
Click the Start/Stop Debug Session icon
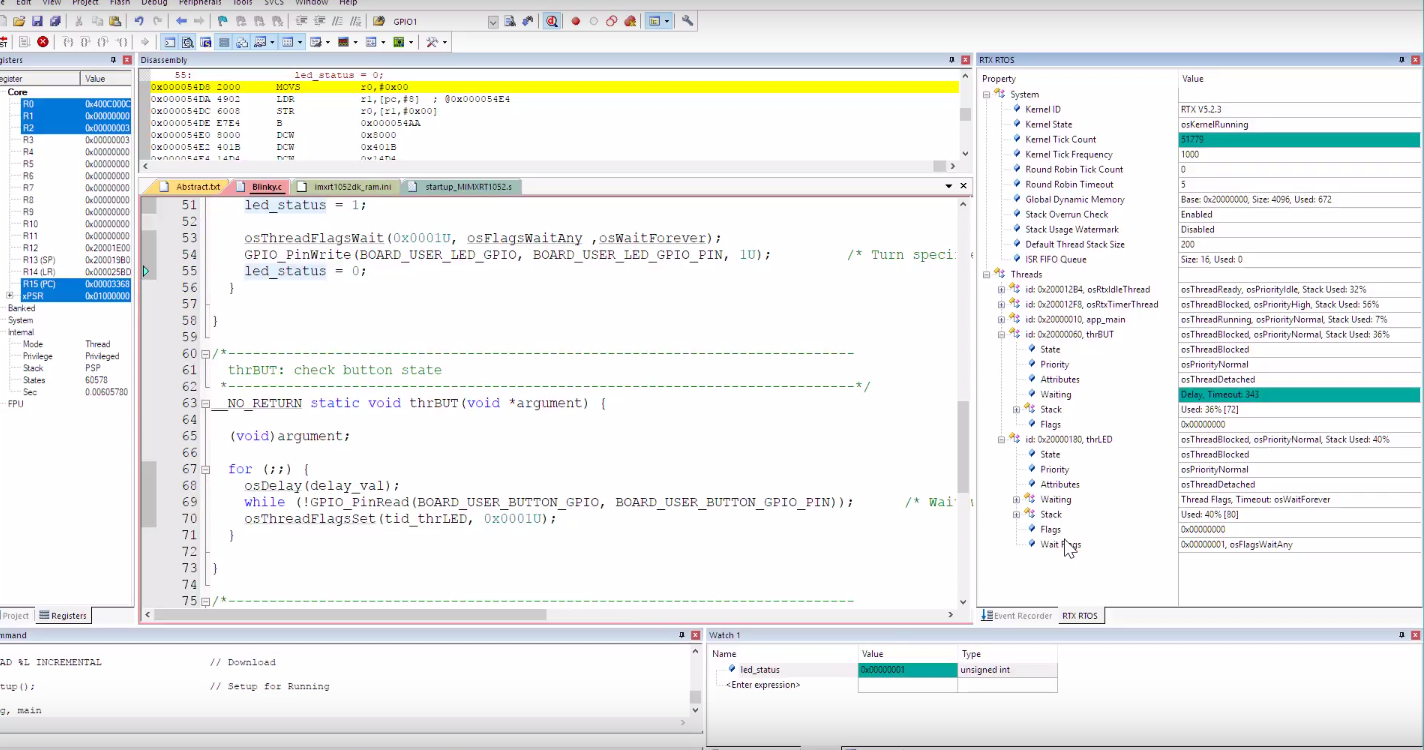pos(551,21)
